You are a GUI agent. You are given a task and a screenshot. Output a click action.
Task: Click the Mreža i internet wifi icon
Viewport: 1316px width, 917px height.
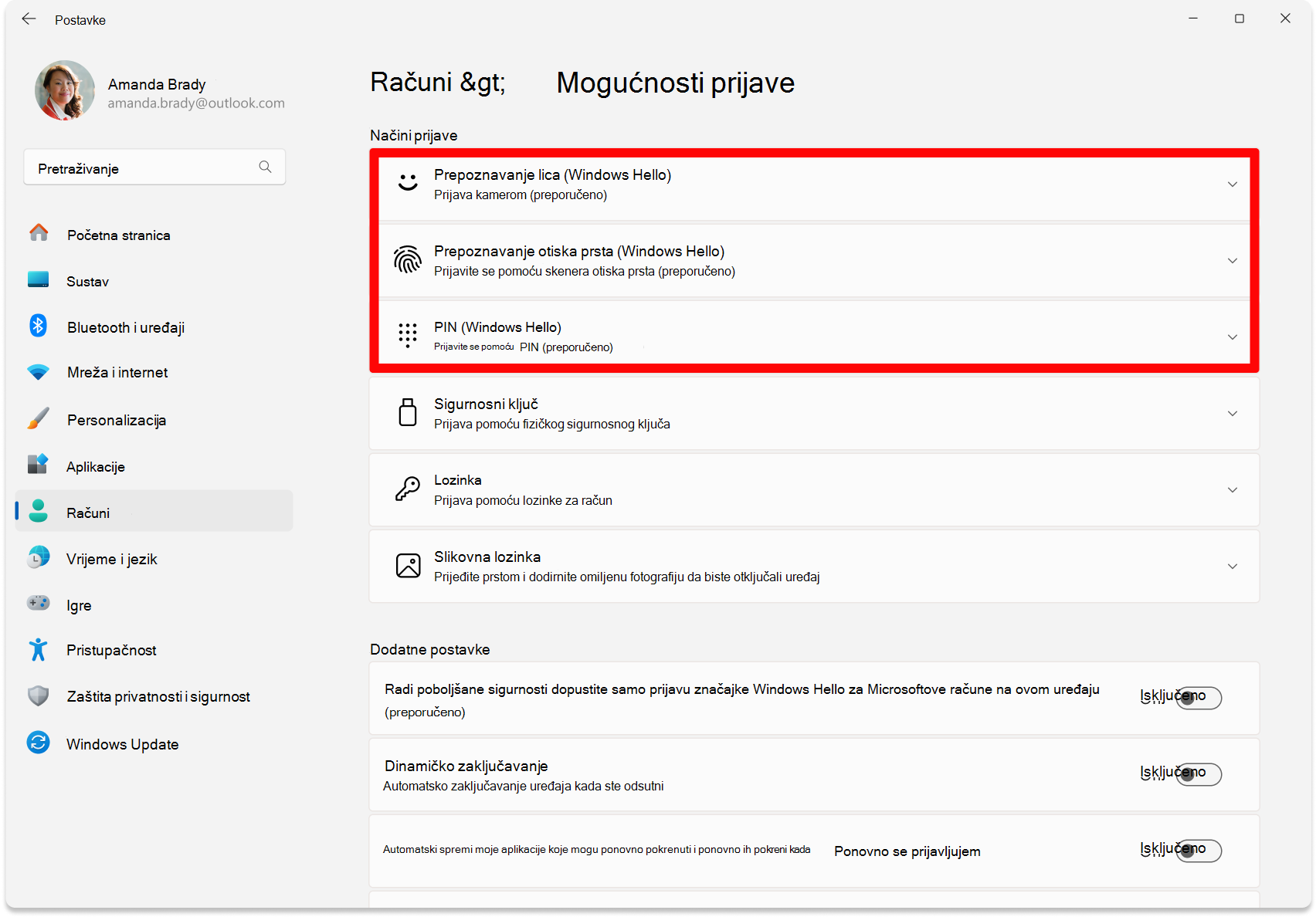click(39, 372)
